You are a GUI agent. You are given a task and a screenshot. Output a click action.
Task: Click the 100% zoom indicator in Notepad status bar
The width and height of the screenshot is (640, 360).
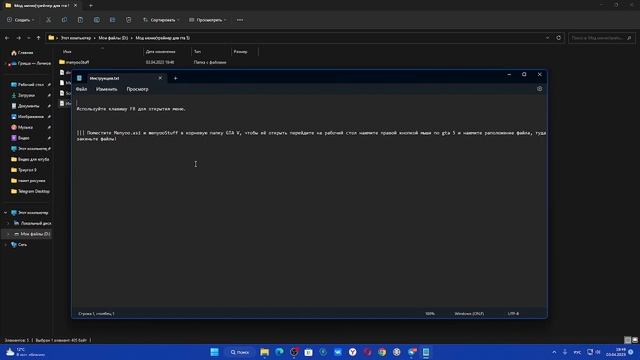[x=430, y=313]
